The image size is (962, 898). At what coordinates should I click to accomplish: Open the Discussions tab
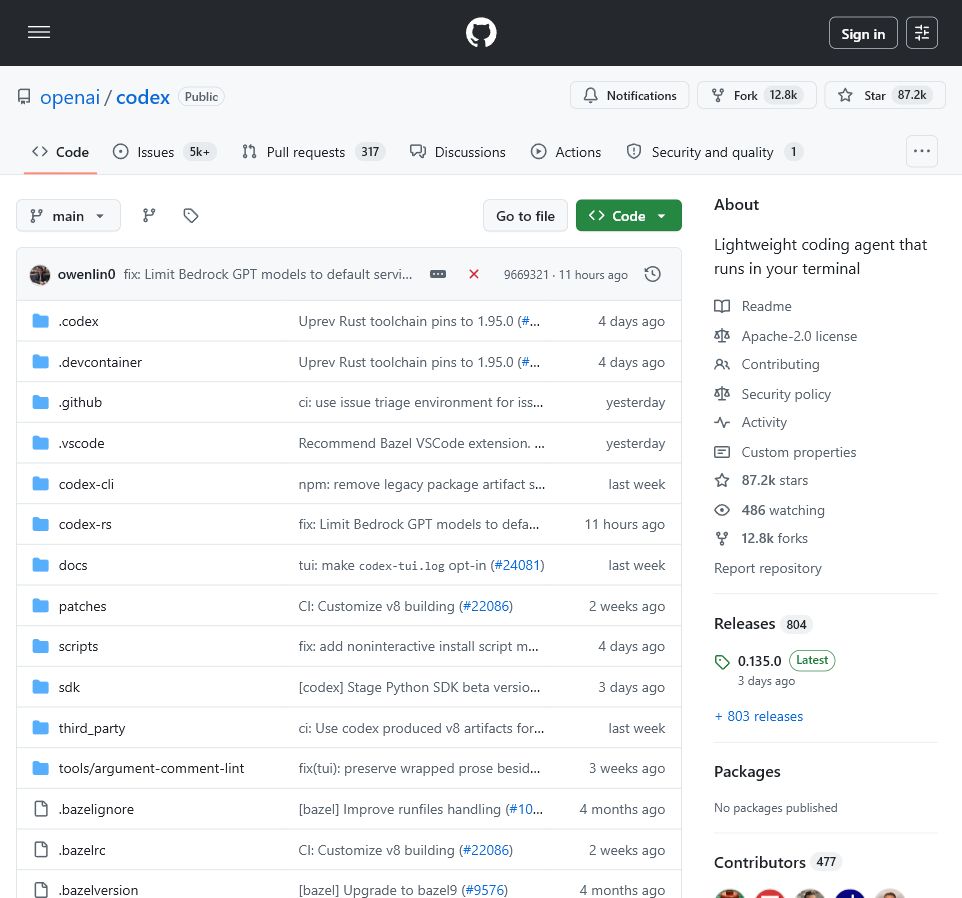click(x=458, y=152)
